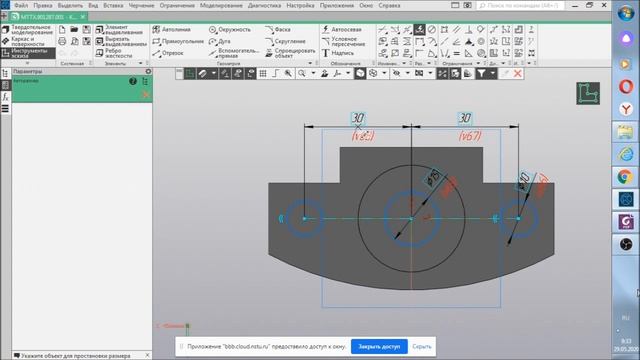The height and width of the screenshot is (360, 640).
Task: Select the Дуга arc tool
Action: [220, 41]
